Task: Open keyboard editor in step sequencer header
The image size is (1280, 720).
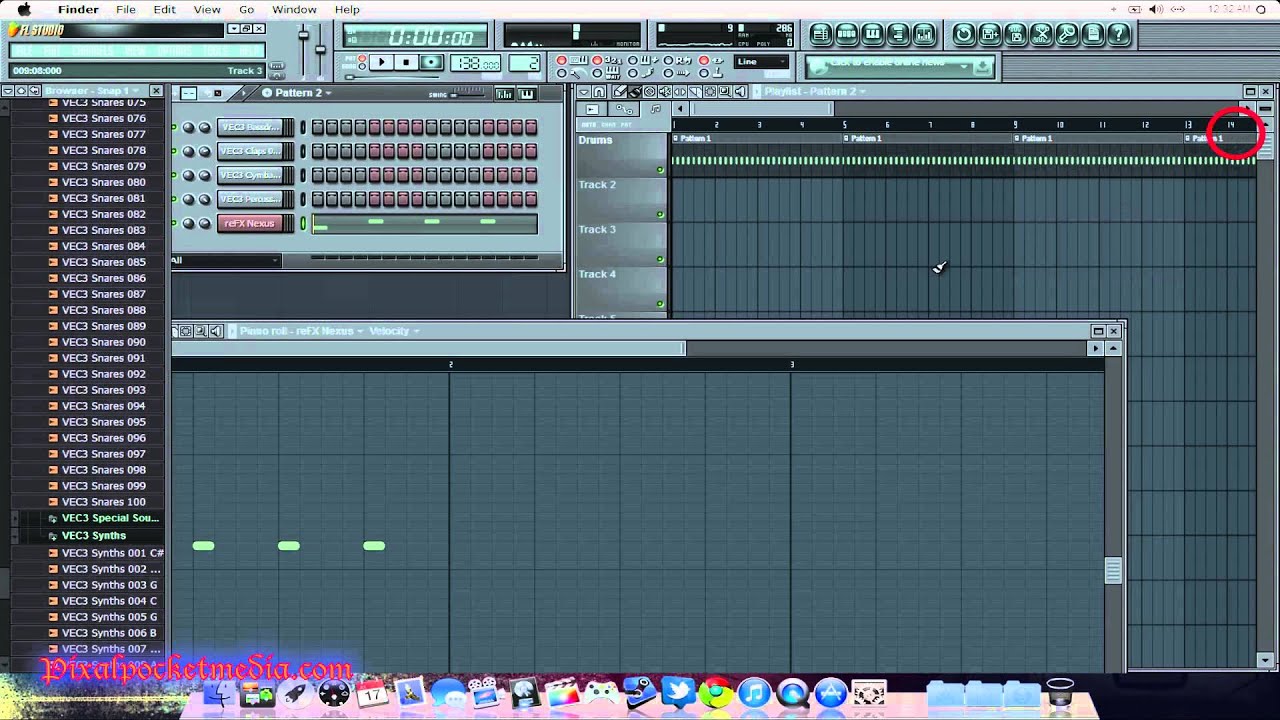Action: (x=526, y=94)
